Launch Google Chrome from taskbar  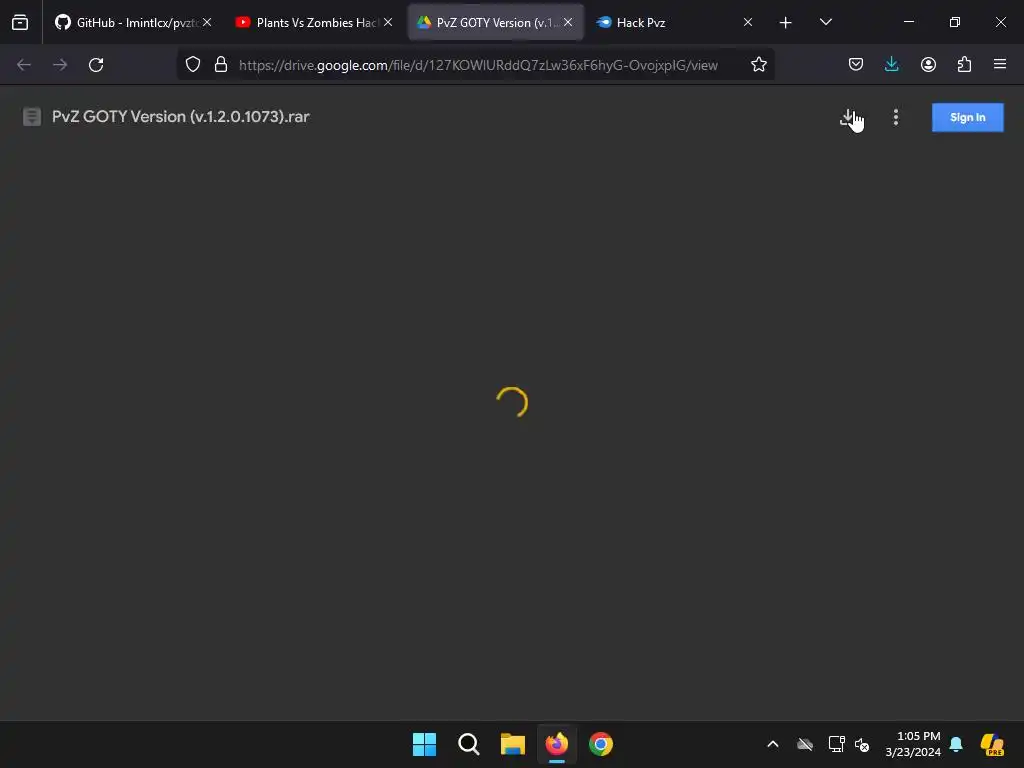point(601,744)
